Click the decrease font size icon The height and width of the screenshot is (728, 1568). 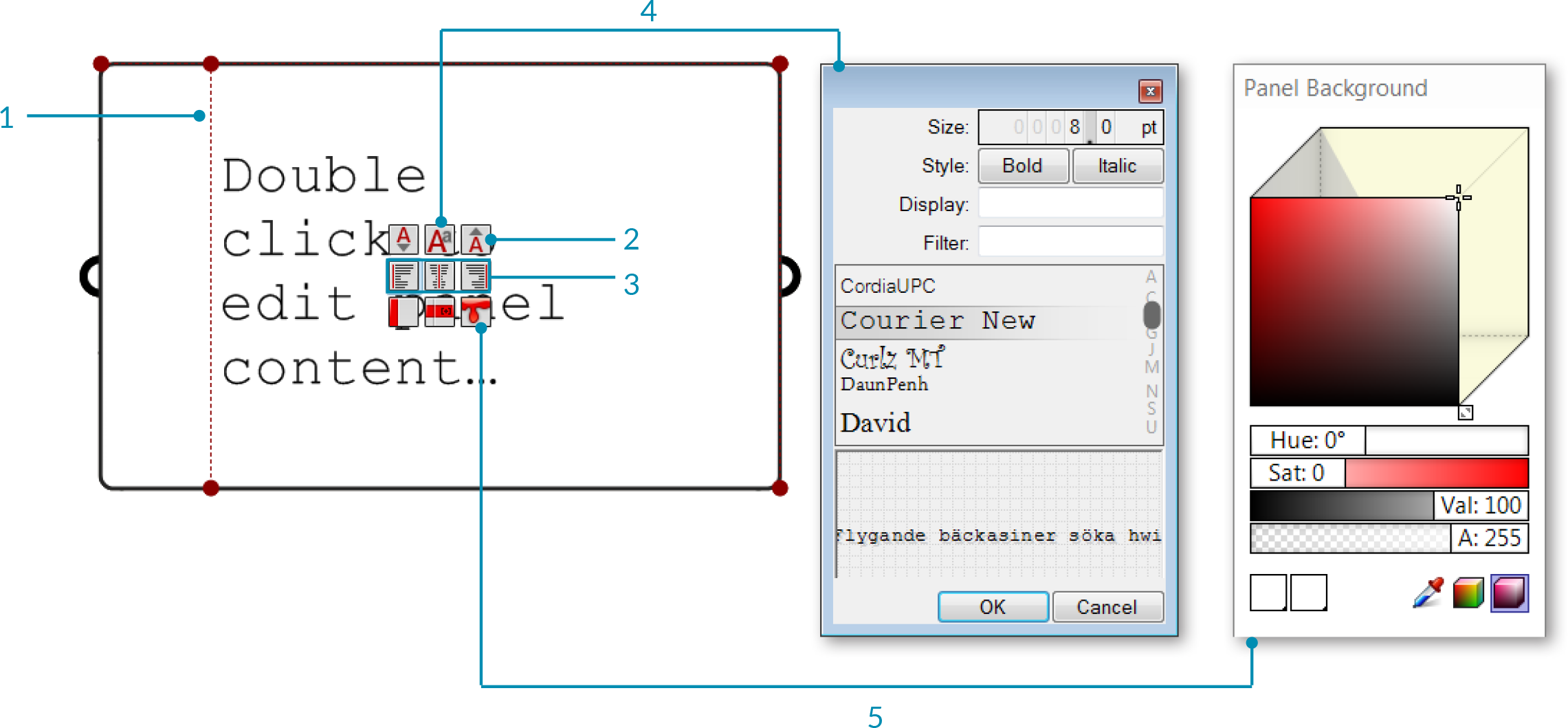point(404,240)
